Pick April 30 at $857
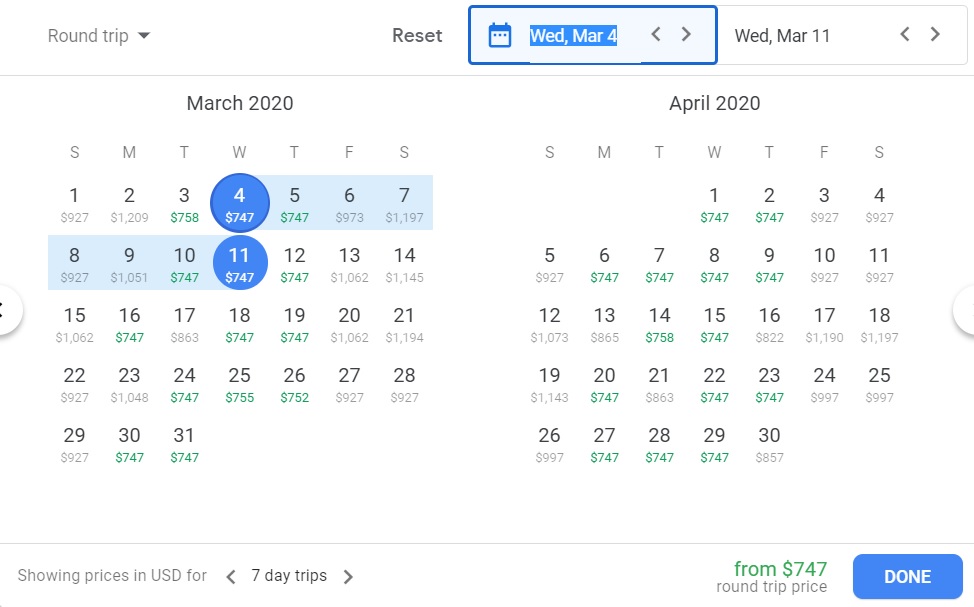 click(x=769, y=444)
